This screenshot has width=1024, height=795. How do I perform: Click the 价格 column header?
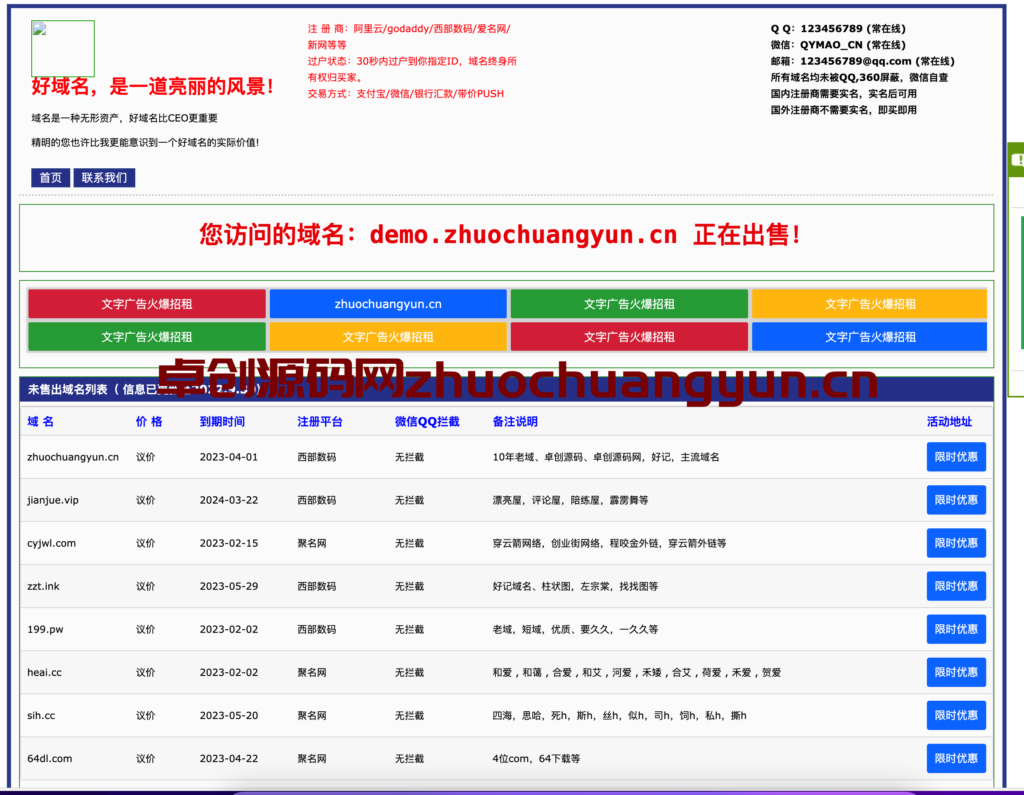pos(149,421)
